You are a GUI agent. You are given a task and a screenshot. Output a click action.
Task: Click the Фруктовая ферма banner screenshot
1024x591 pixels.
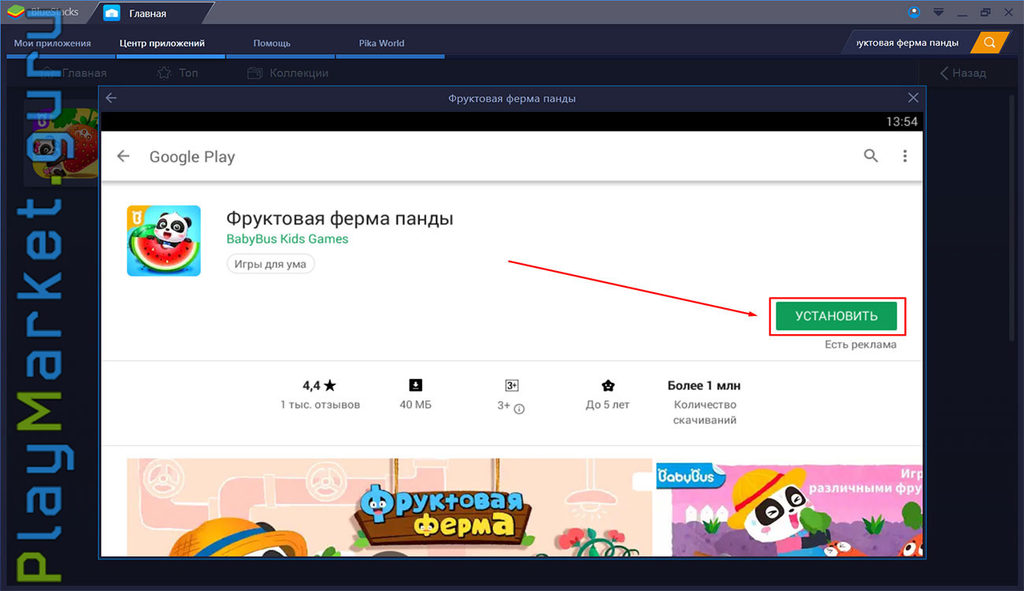tap(389, 507)
